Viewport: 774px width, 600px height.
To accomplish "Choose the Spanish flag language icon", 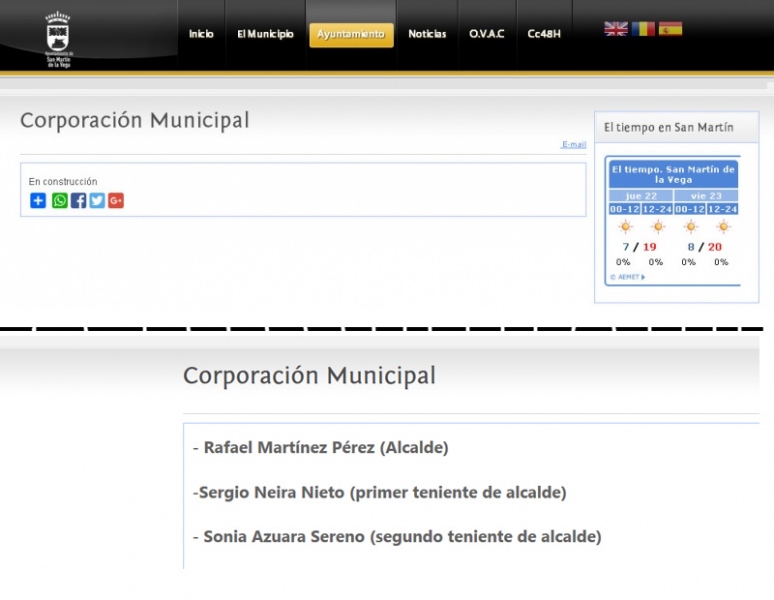I will pos(670,29).
